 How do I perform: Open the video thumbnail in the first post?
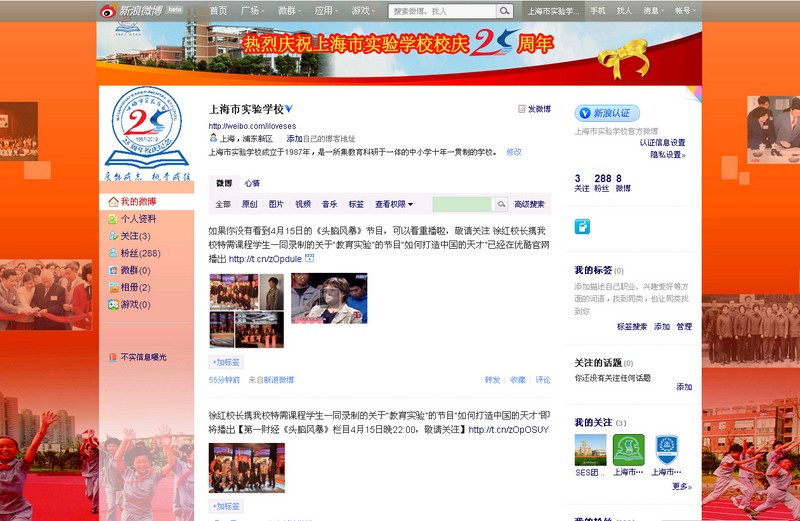[328, 297]
